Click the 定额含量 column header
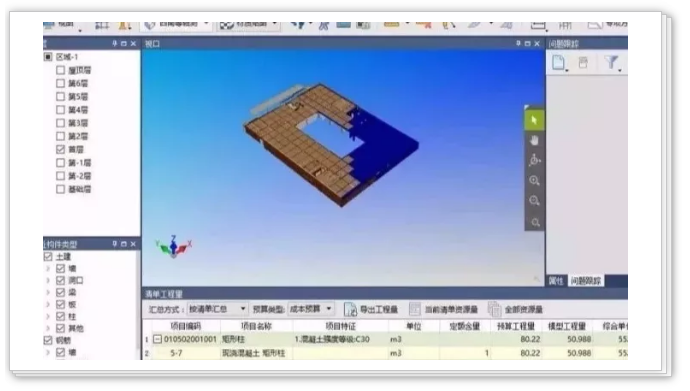The image size is (690, 391). click(465, 326)
